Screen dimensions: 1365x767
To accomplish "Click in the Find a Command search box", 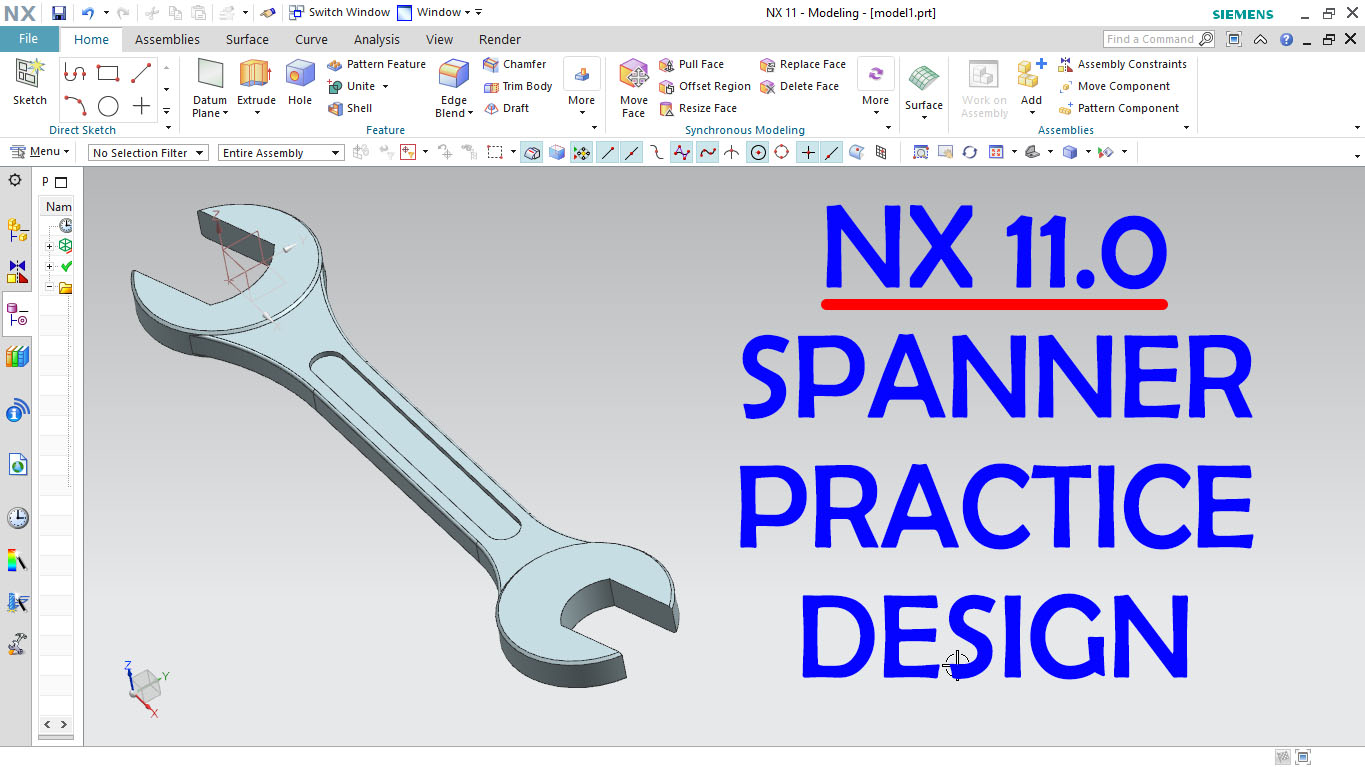I will pos(1150,39).
